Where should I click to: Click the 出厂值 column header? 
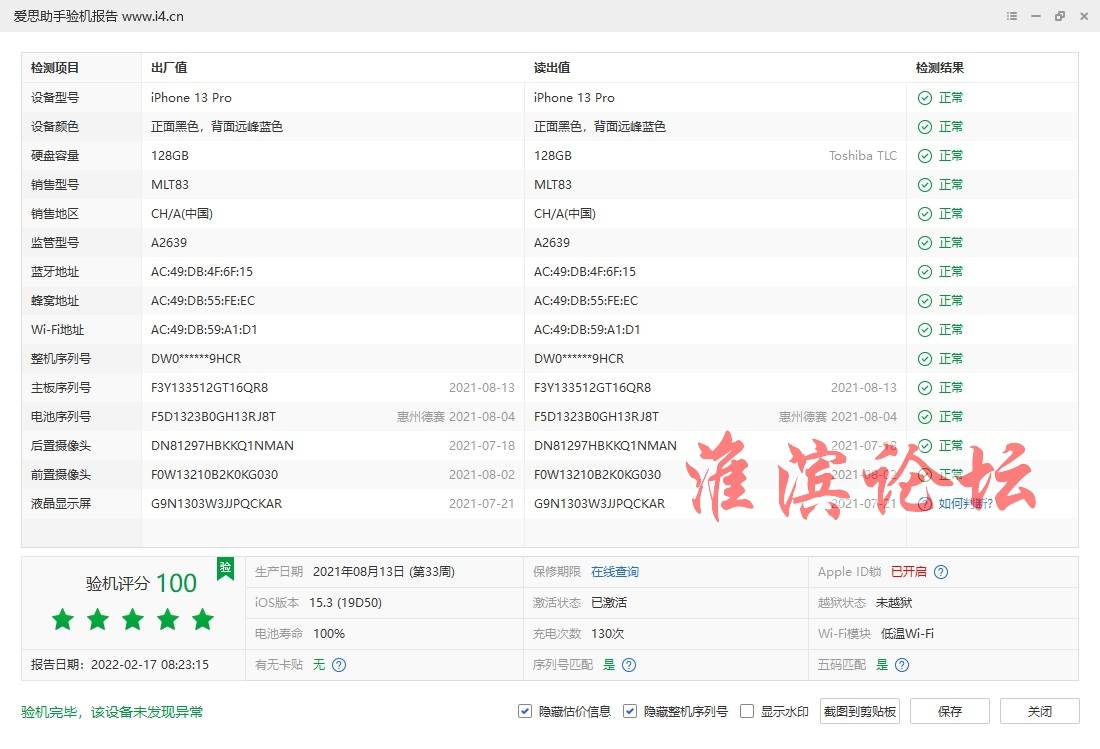[x=169, y=67]
